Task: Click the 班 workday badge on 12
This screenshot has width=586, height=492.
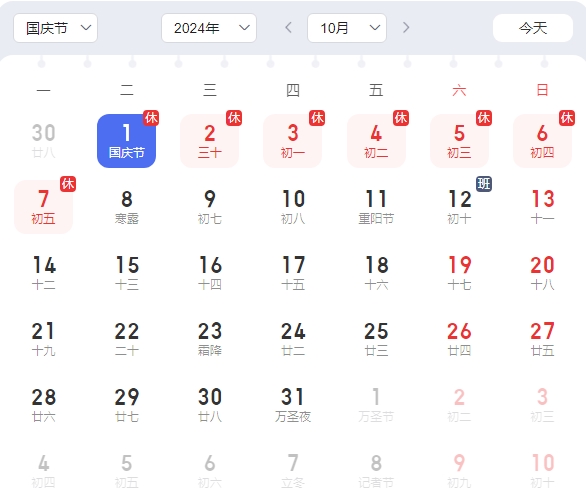Action: [484, 184]
